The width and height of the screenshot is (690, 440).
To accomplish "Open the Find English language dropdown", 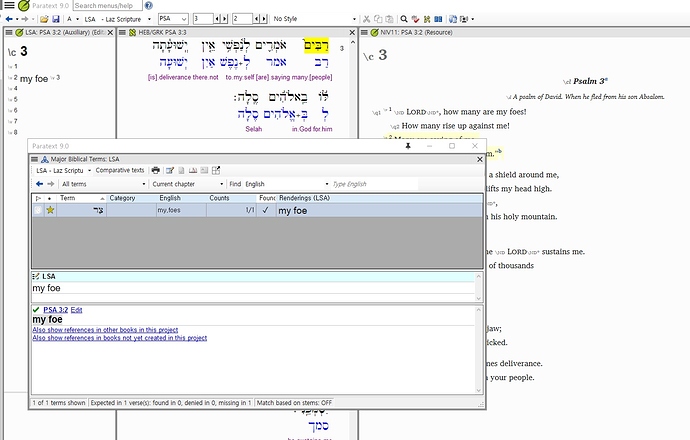I will (x=286, y=184).
